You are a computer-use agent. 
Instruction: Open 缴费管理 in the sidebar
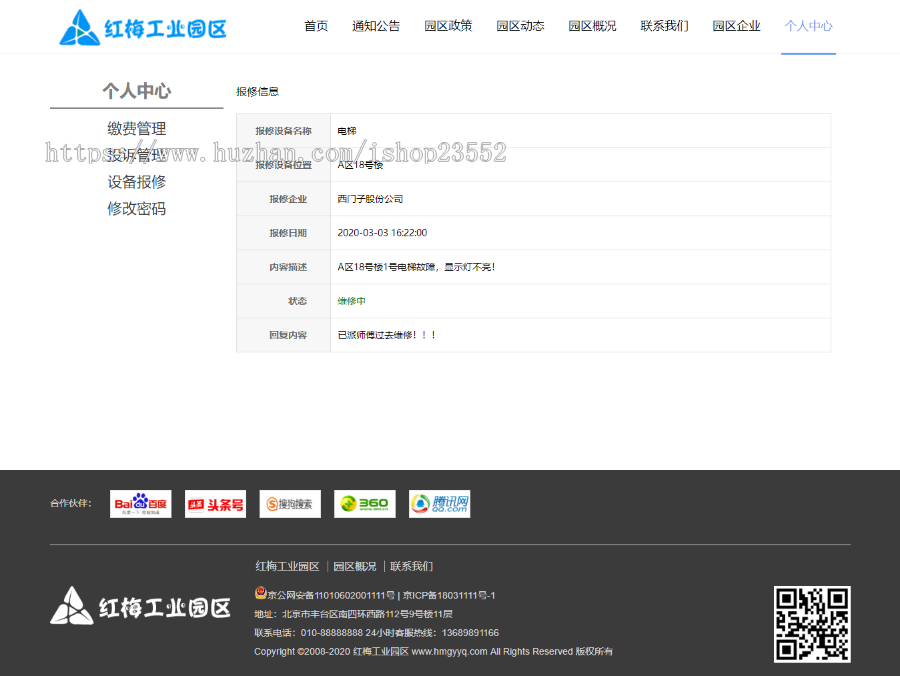coord(137,128)
